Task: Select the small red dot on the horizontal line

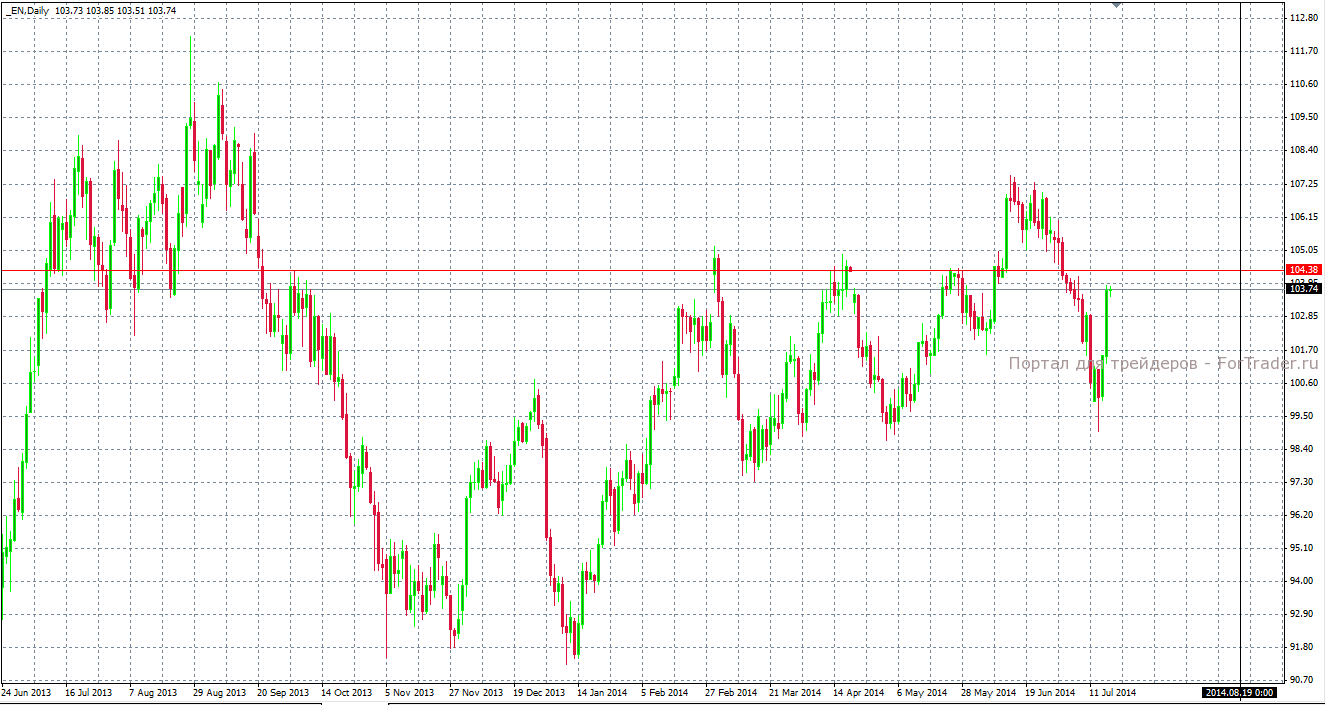Action: tap(850, 269)
